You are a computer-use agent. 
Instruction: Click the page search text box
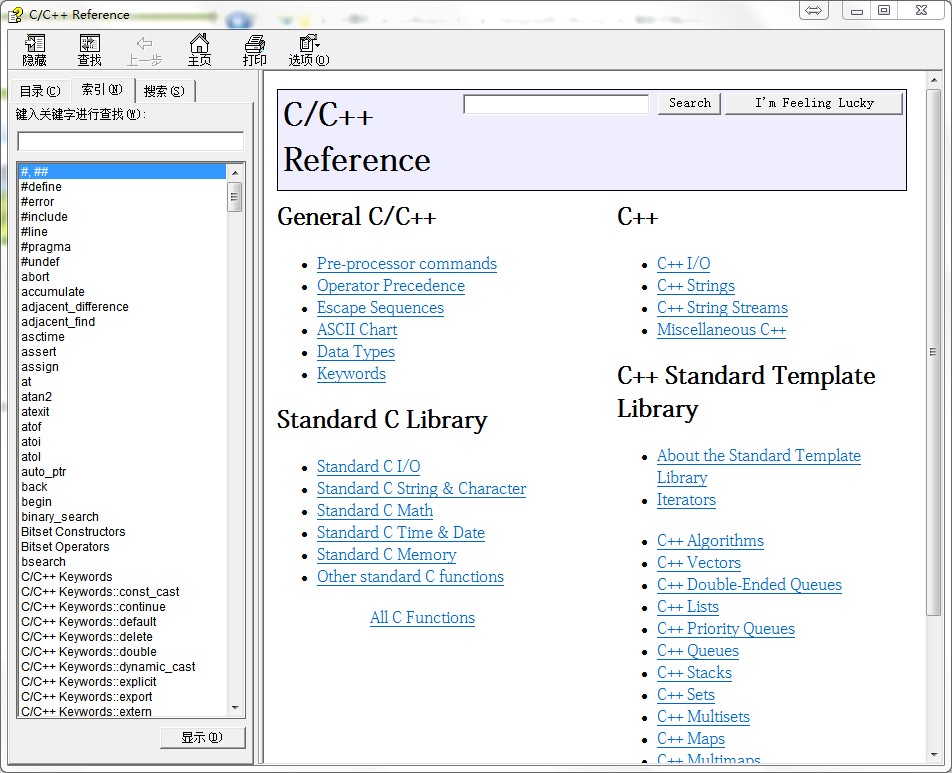[556, 104]
